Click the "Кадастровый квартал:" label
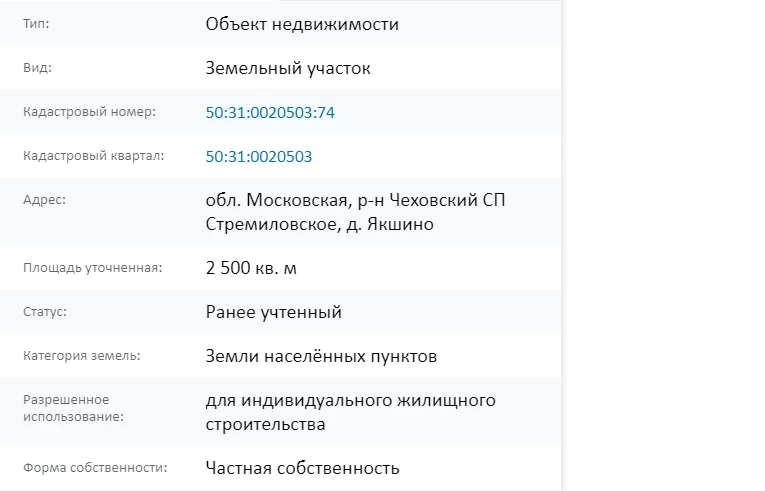This screenshot has width=765, height=491. click(x=94, y=156)
